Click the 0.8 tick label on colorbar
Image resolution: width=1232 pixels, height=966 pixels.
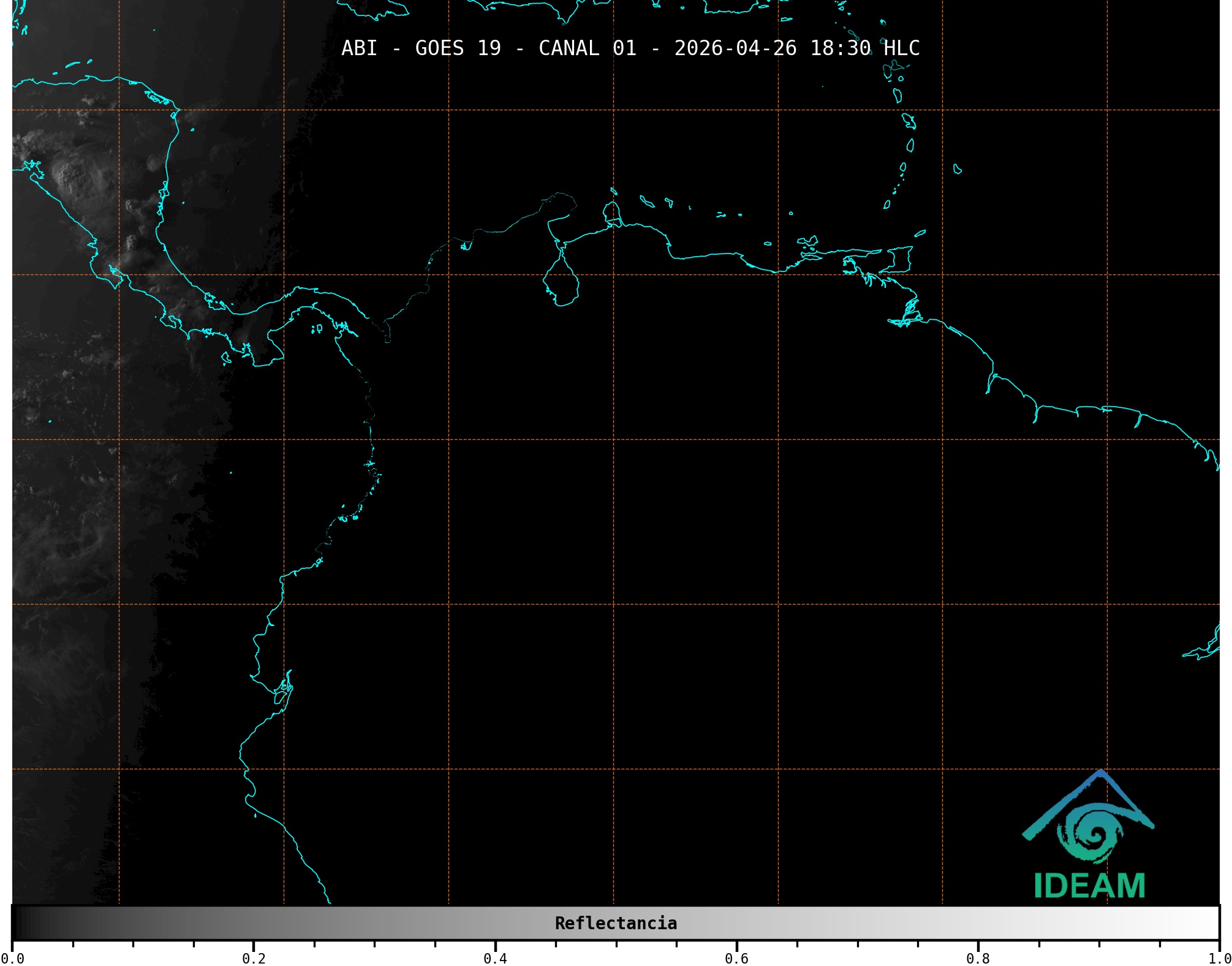978,958
